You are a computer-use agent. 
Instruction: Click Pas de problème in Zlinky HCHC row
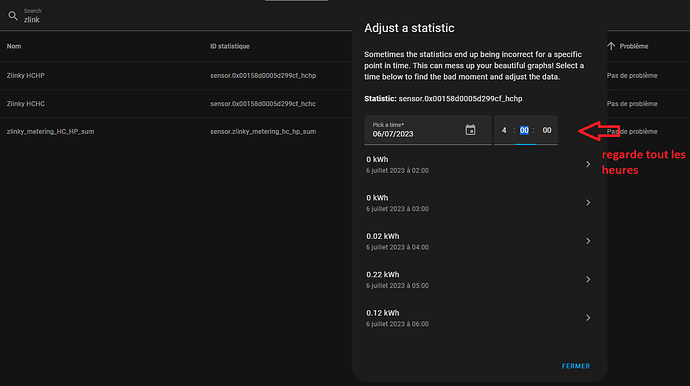632,103
